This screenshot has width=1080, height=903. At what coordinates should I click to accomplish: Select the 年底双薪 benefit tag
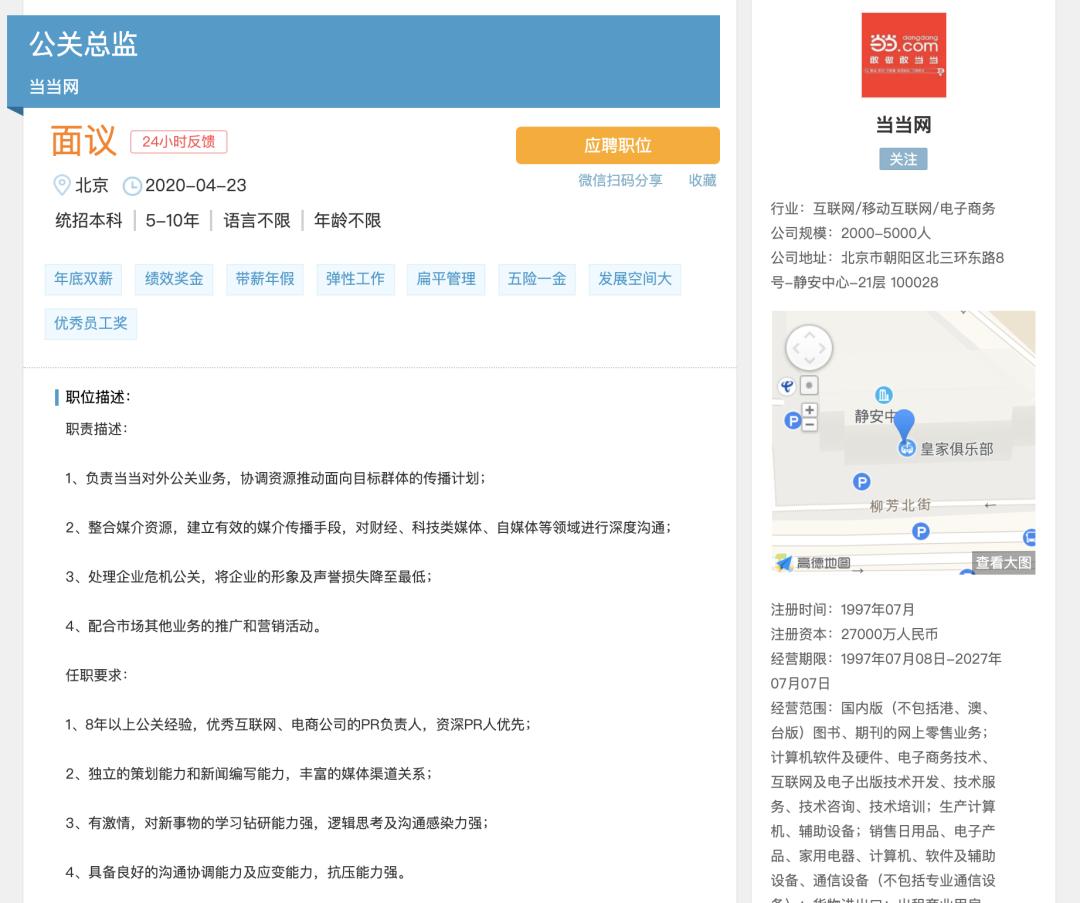point(83,279)
